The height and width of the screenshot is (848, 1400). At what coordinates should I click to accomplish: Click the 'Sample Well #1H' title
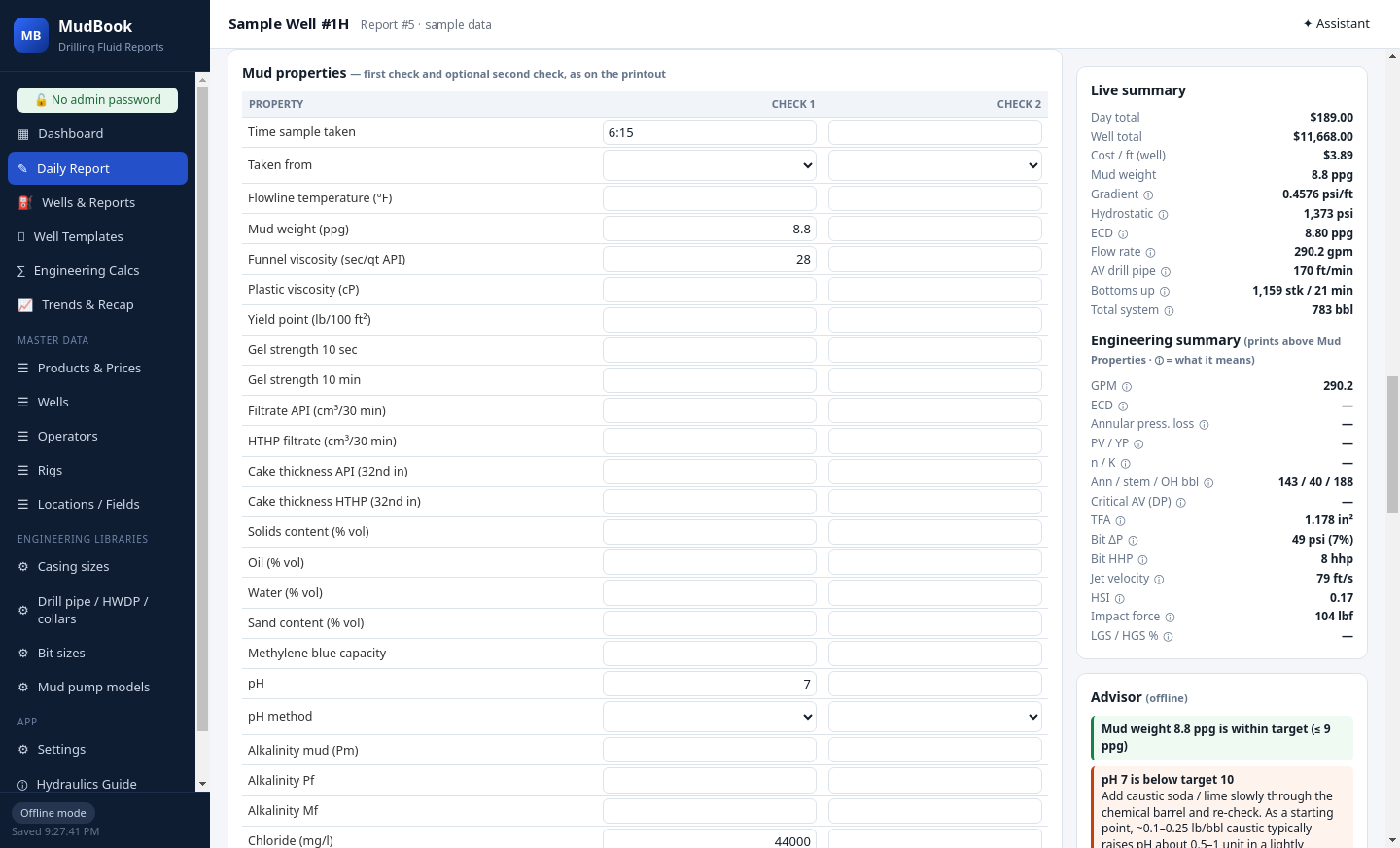[x=289, y=24]
